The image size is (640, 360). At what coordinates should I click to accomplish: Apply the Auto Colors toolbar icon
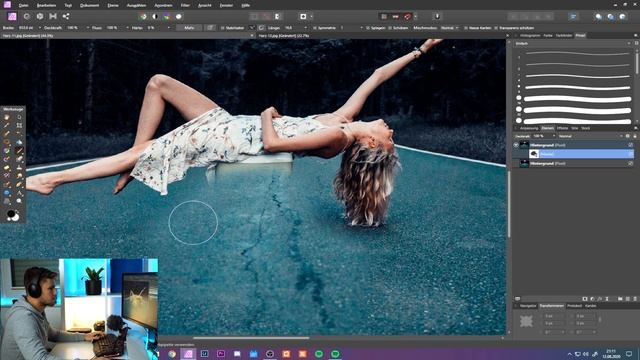(x=167, y=17)
